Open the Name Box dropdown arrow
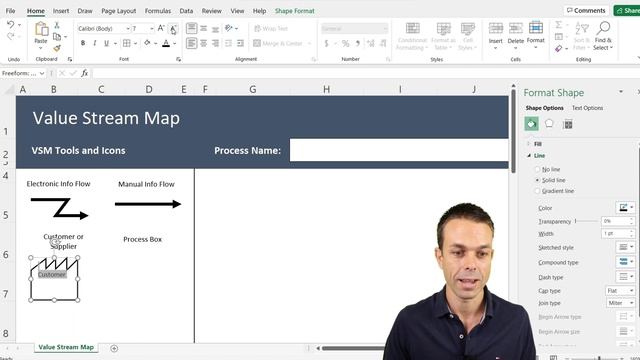This screenshot has height=360, width=640. tap(42, 73)
